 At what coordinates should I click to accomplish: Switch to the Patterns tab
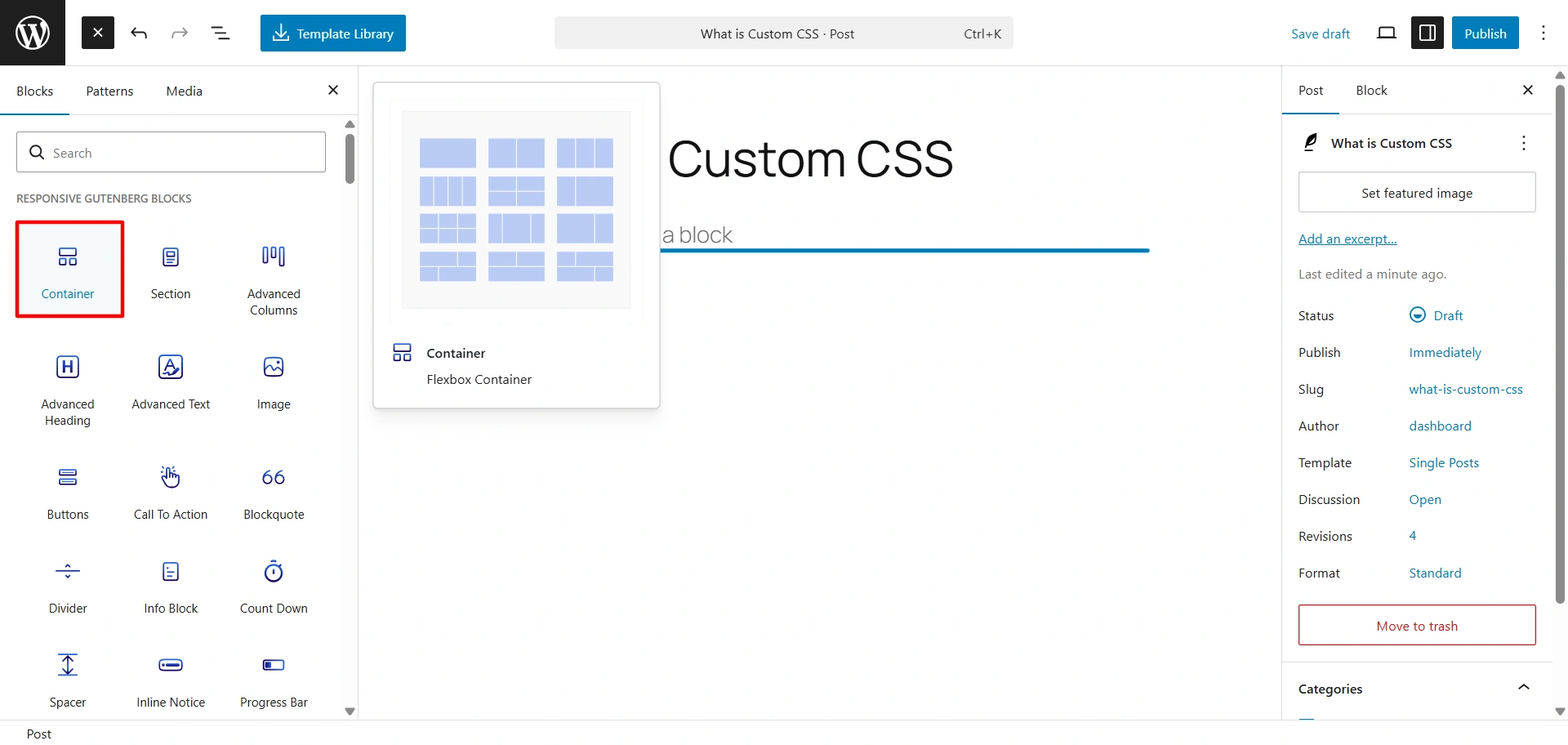[x=109, y=91]
